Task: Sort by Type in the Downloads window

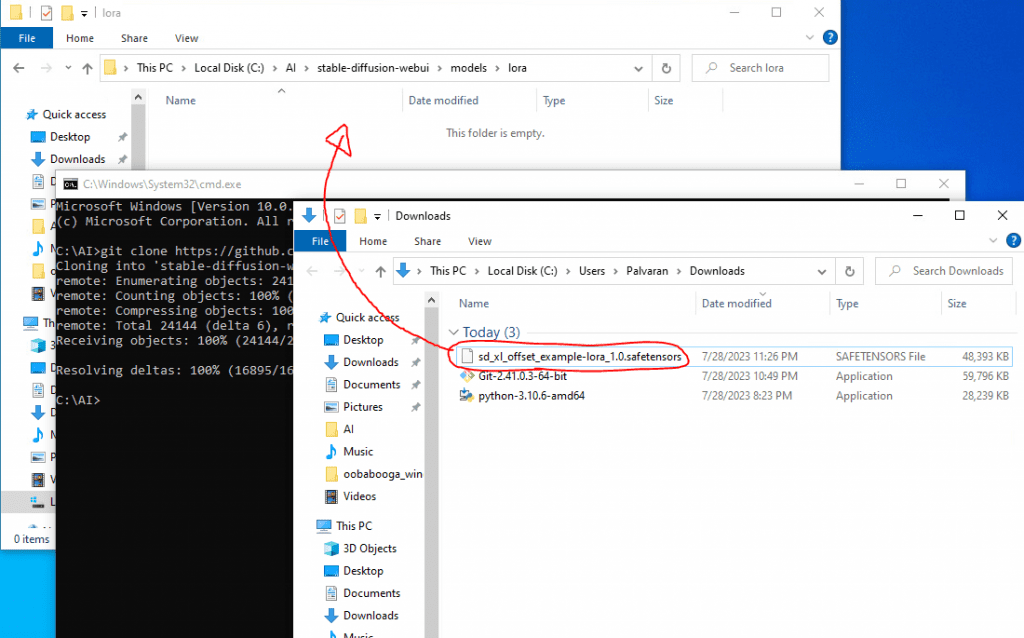Action: pos(848,304)
